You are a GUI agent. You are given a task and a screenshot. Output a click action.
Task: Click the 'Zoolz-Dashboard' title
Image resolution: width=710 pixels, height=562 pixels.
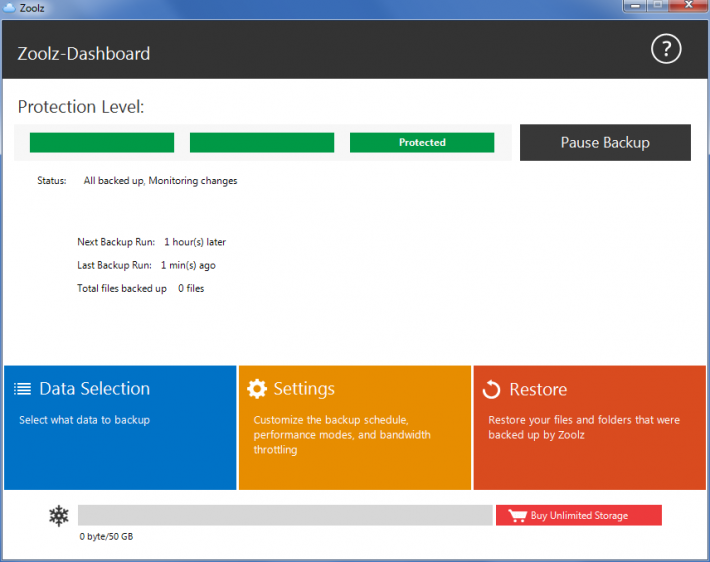pos(84,54)
